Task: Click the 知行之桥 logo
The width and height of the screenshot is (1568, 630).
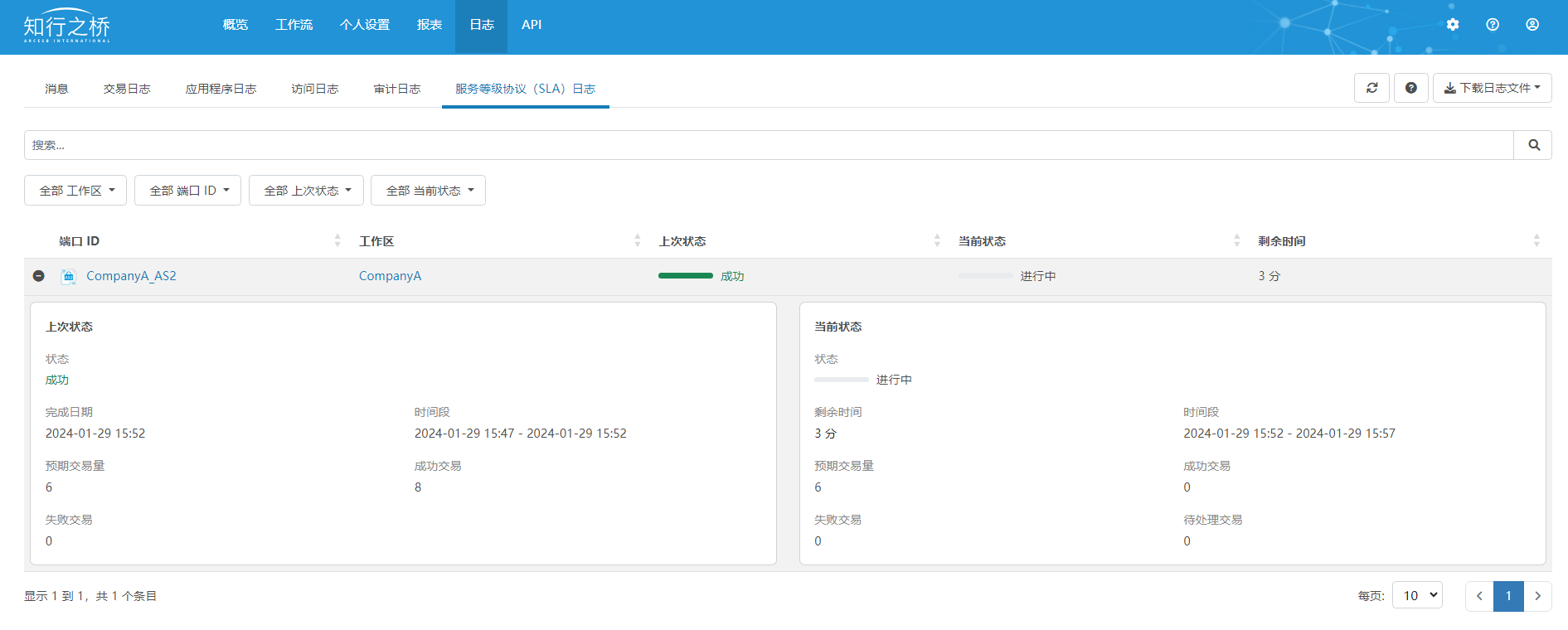Action: [66, 27]
